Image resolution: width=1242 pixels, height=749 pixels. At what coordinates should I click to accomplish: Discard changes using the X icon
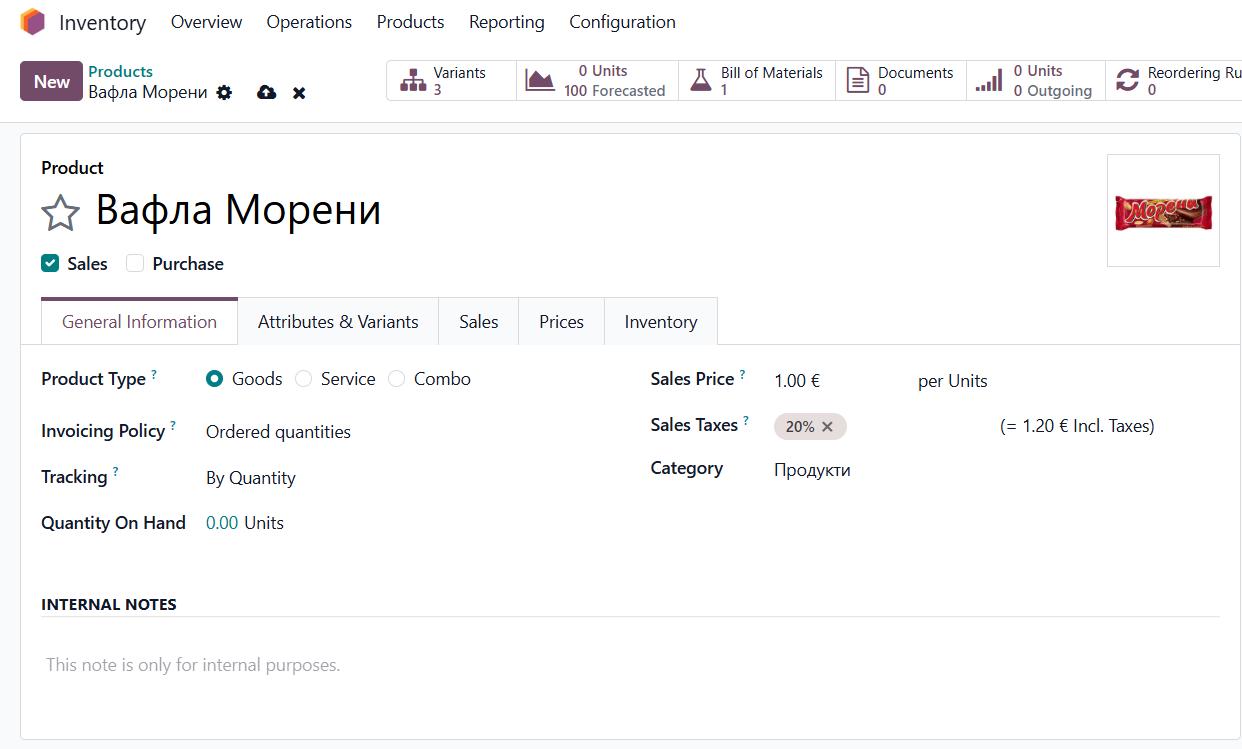pos(298,92)
